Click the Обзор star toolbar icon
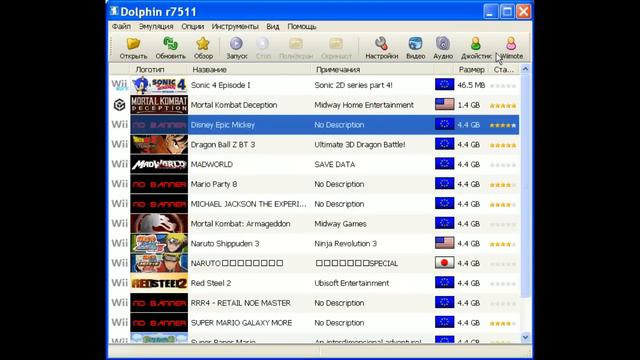This screenshot has width=640, height=360. click(x=203, y=43)
